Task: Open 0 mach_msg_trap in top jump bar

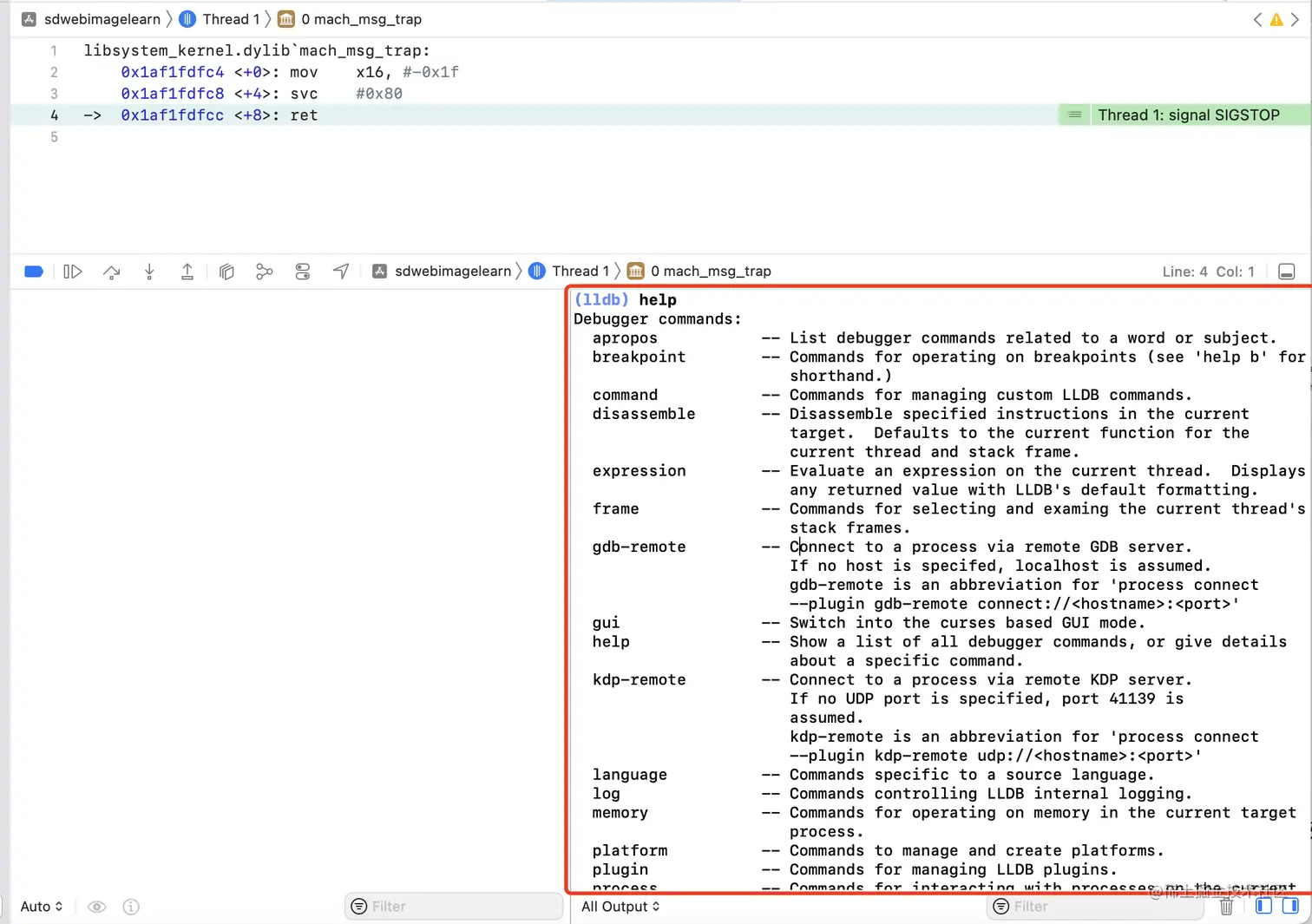Action: coord(350,19)
